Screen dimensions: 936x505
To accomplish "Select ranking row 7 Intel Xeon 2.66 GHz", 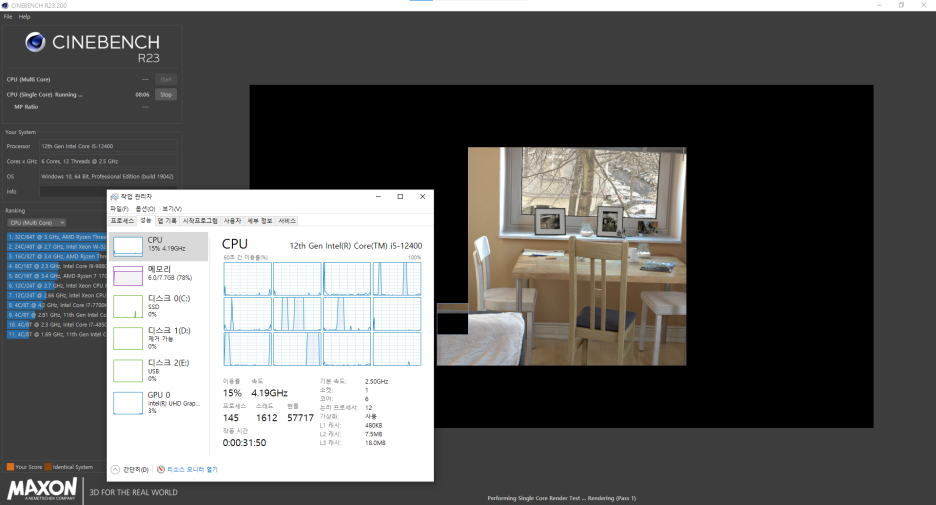I will pos(57,295).
